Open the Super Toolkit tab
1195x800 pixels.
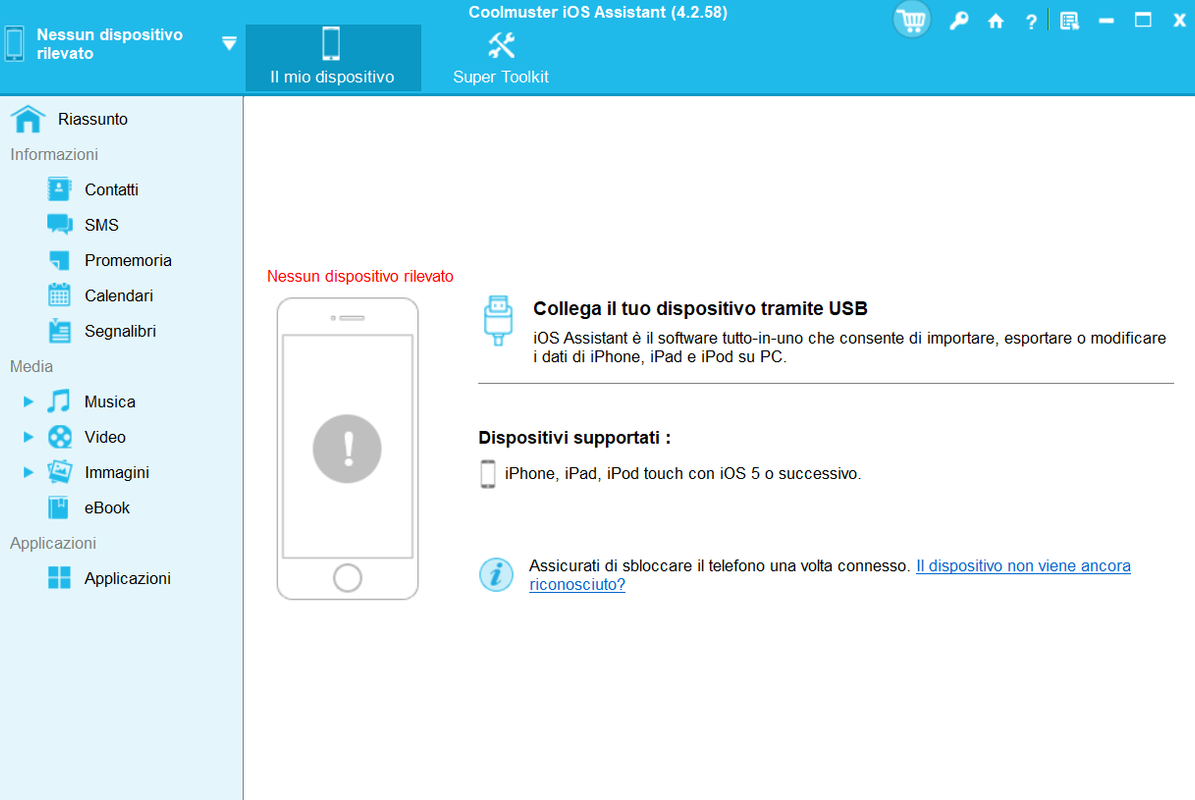coord(501,57)
